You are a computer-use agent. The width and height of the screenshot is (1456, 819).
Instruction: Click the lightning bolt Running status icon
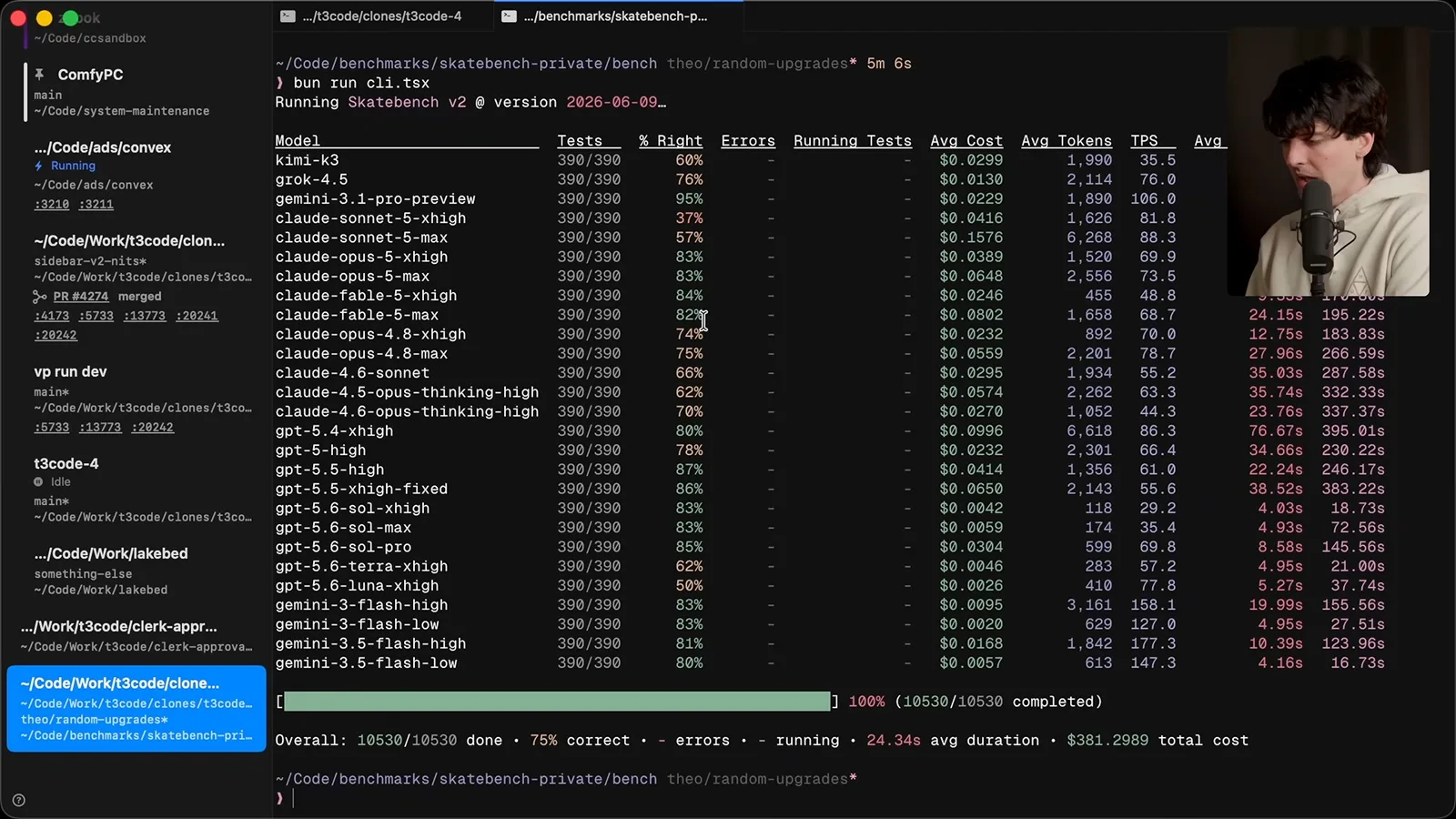coord(38,166)
